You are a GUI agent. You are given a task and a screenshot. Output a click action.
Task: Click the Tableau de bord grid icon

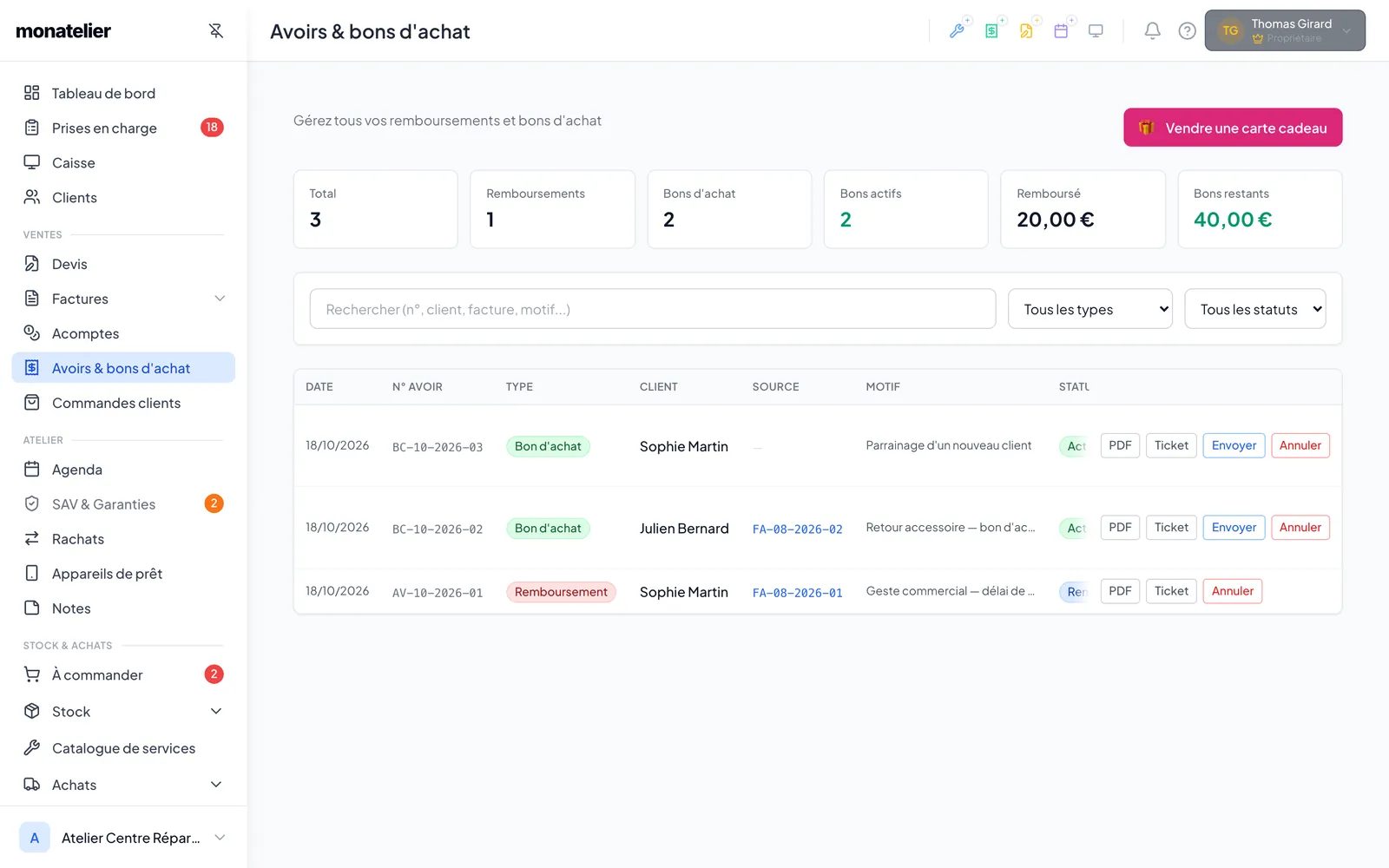tap(32, 93)
